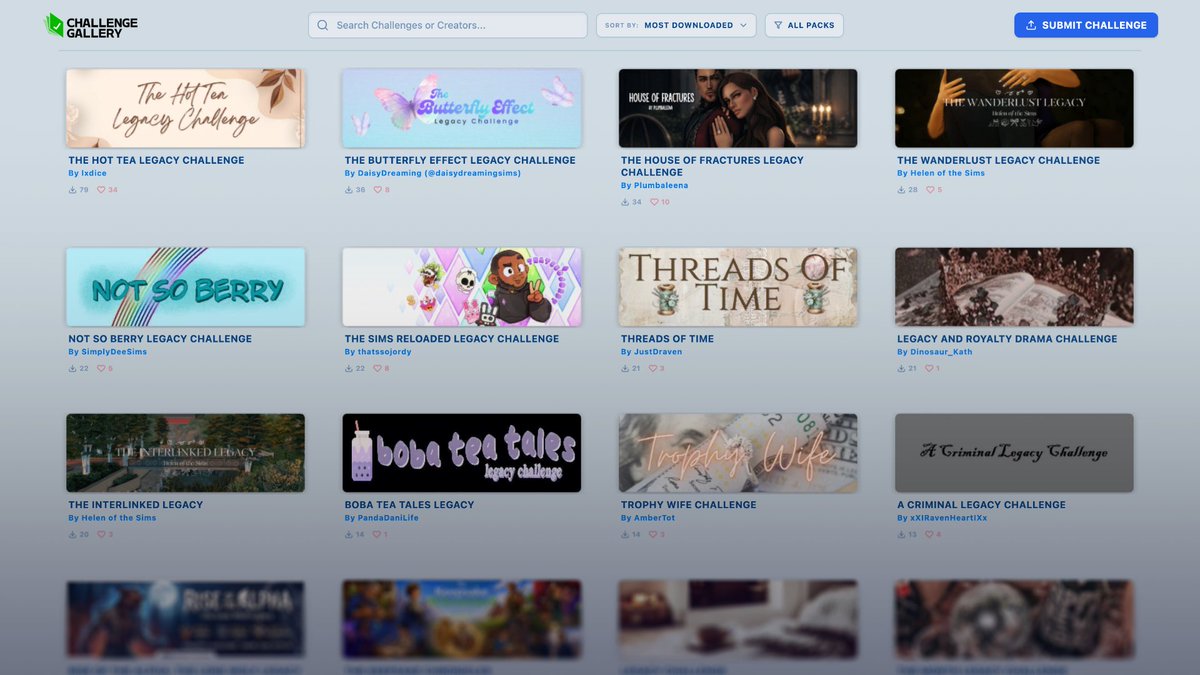
Task: Like Not So Berry Legacy Challenge heart
Action: (101, 369)
